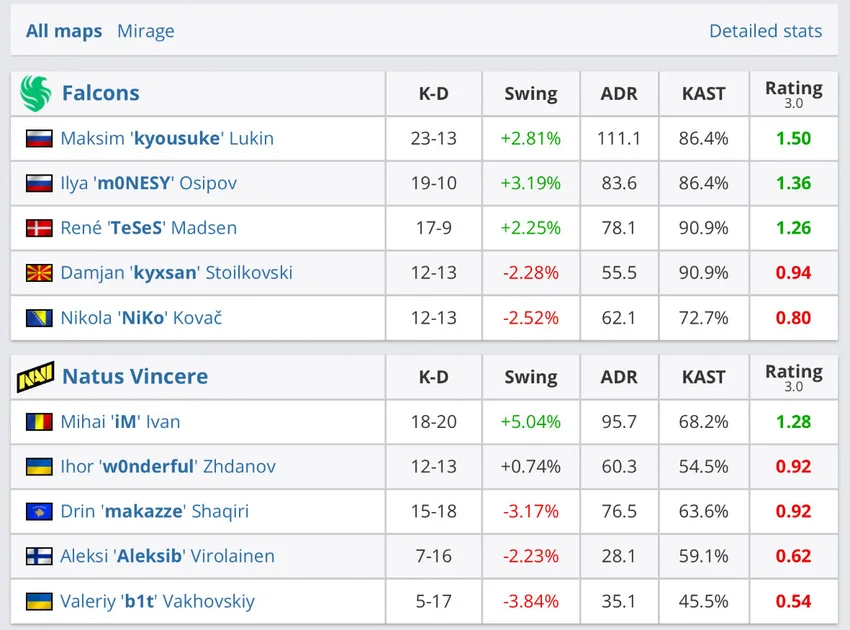Image resolution: width=850 pixels, height=630 pixels.
Task: Click the Falcons team logo icon
Action: 35,93
